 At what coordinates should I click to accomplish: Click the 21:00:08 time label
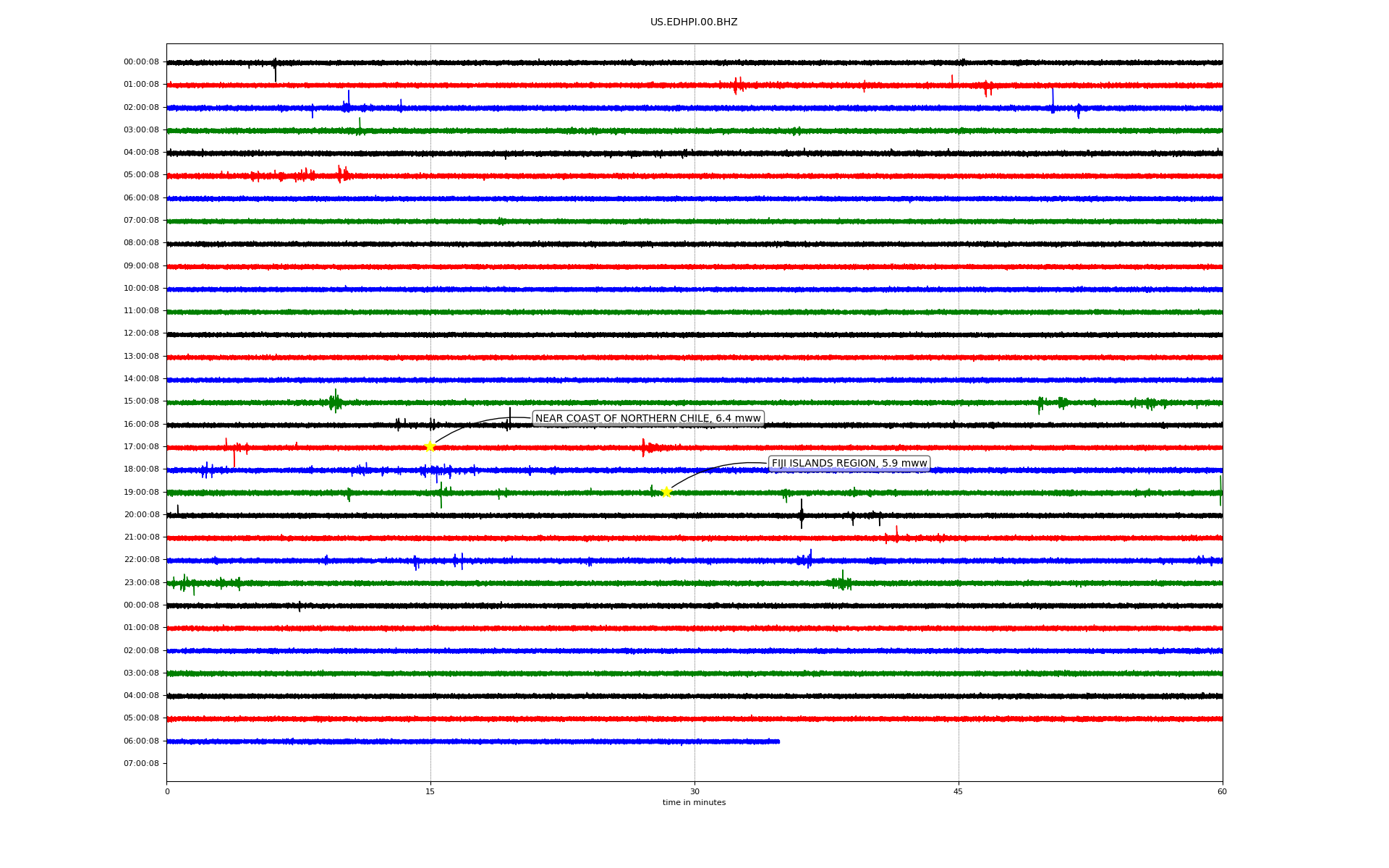tap(141, 537)
